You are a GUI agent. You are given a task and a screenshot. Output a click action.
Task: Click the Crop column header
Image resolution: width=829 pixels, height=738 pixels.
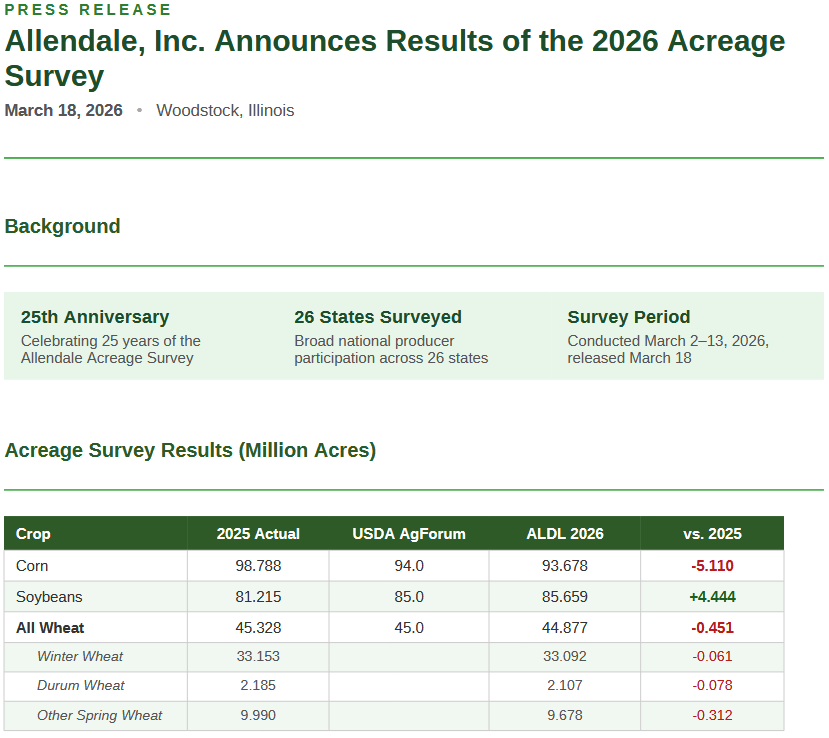[33, 533]
